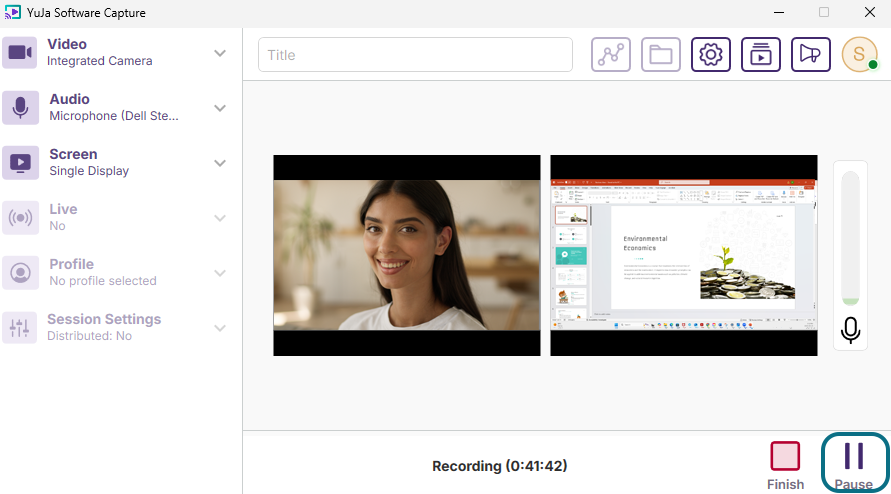Click the YuJa app logo in title bar
Viewport: 891px width, 494px height.
click(13, 12)
